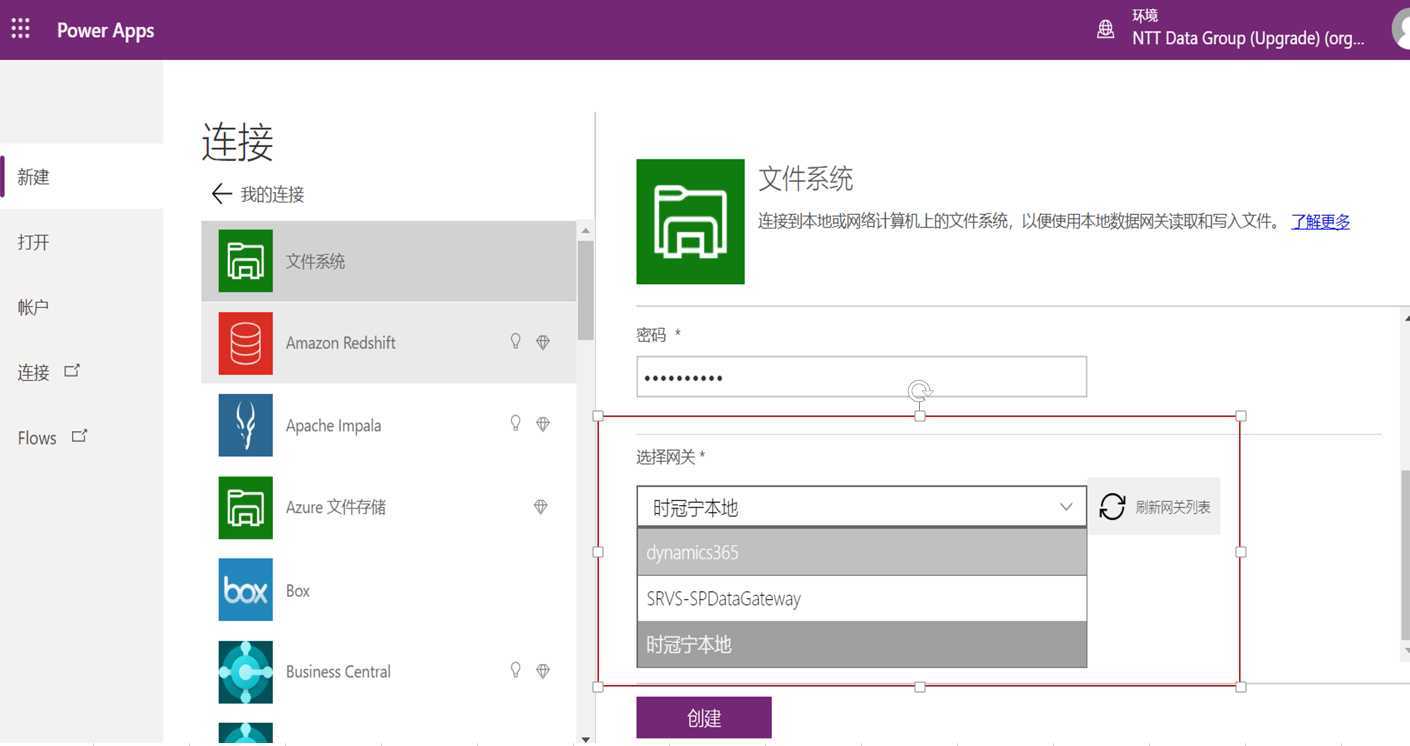The height and width of the screenshot is (746, 1410).
Task: Select 帐户 in left navigation
Action: (33, 307)
